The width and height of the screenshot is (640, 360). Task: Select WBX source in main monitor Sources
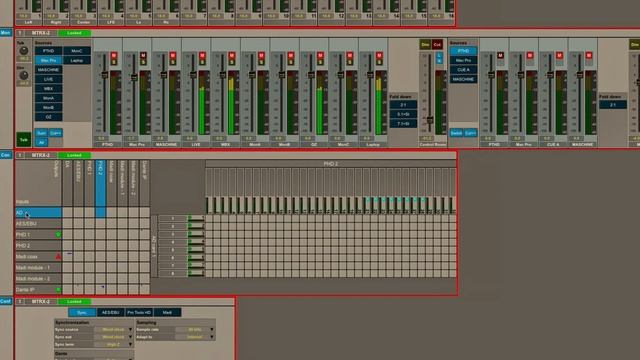(49, 89)
